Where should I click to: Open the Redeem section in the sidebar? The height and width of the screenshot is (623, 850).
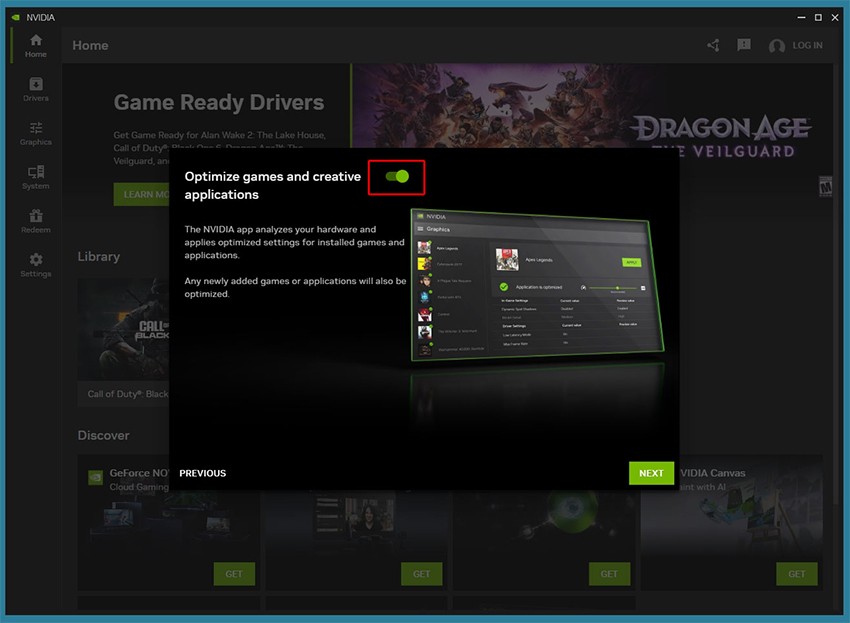click(36, 221)
